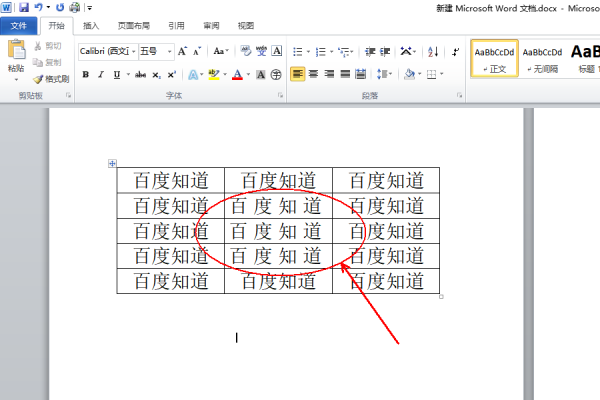Open the 段落 paragraph dialog launcher
Image resolution: width=600 pixels, height=400 pixels.
pos(460,95)
